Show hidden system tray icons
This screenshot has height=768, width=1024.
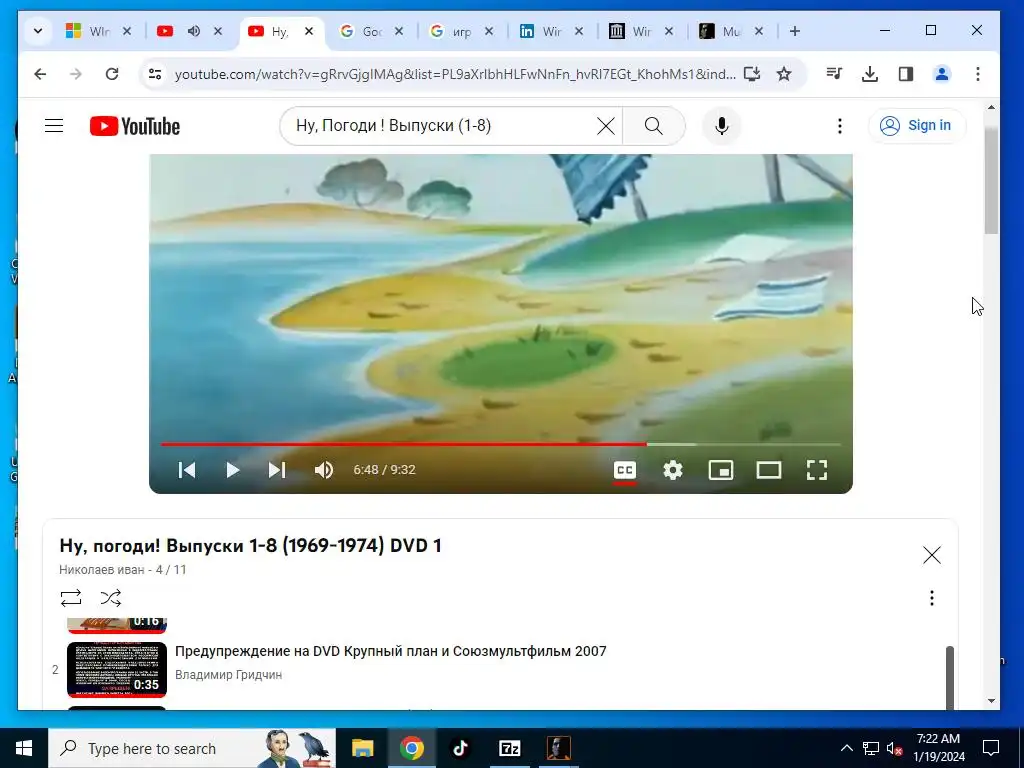pos(846,748)
